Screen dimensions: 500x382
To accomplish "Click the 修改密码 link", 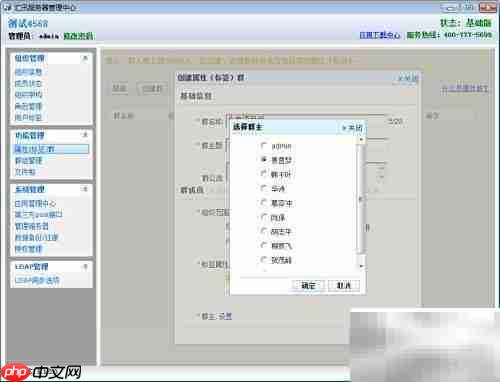I will 79,36.
